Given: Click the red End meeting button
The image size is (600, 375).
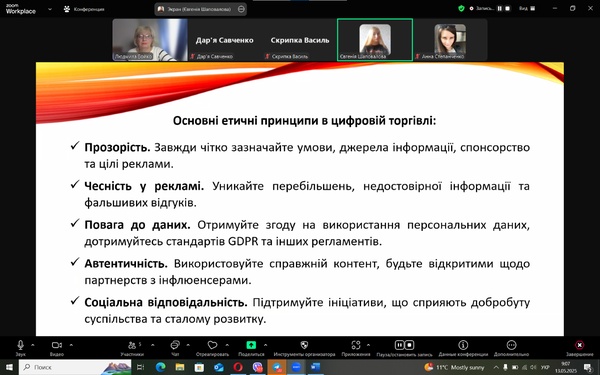Looking at the screenshot, I should 580,347.
